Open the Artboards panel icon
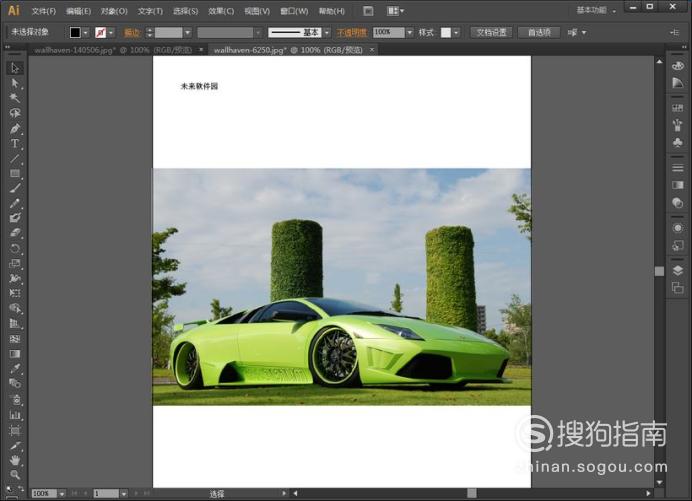This screenshot has height=501, width=692. coord(677,288)
